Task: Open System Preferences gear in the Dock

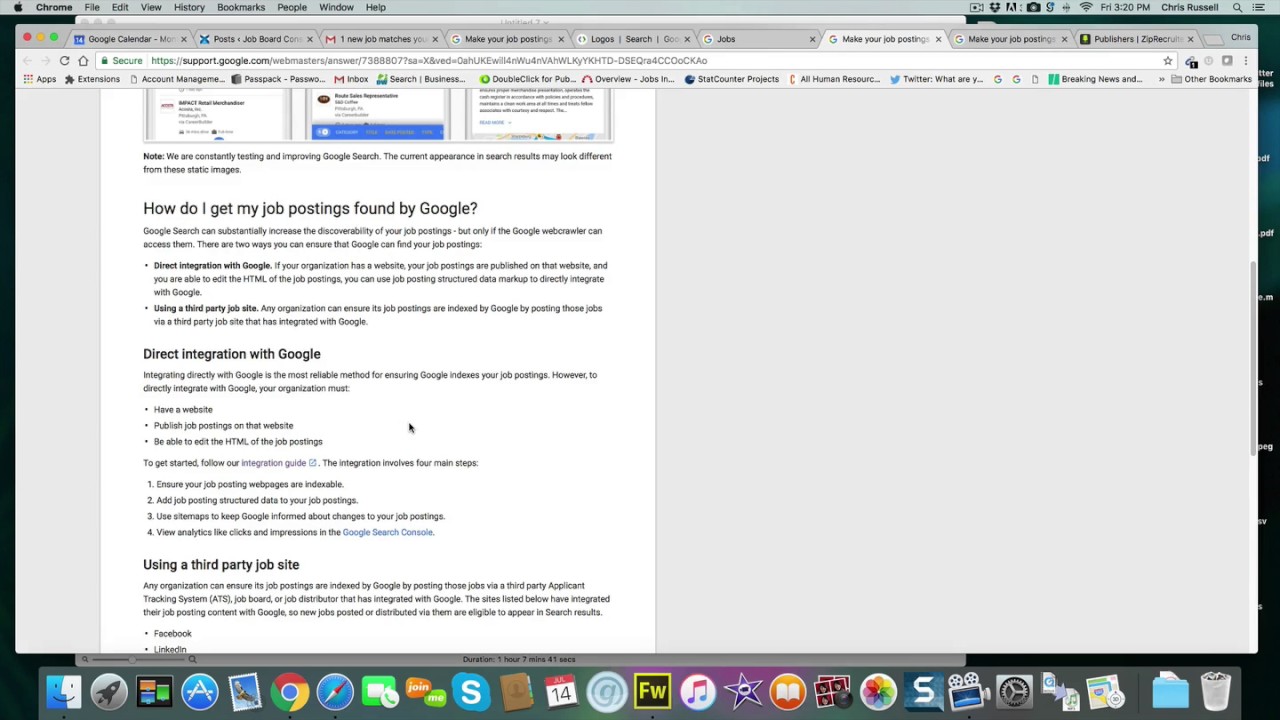Action: coord(1014,692)
